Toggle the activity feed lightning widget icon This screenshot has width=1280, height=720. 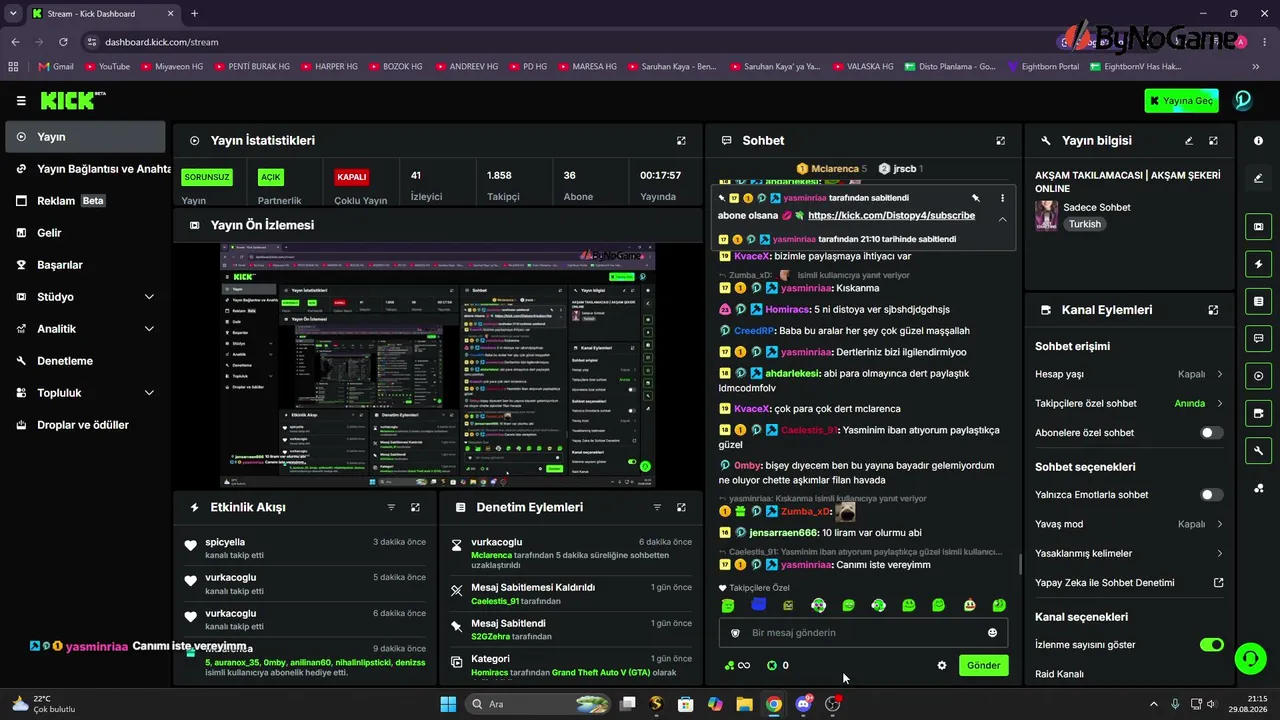click(x=1258, y=264)
